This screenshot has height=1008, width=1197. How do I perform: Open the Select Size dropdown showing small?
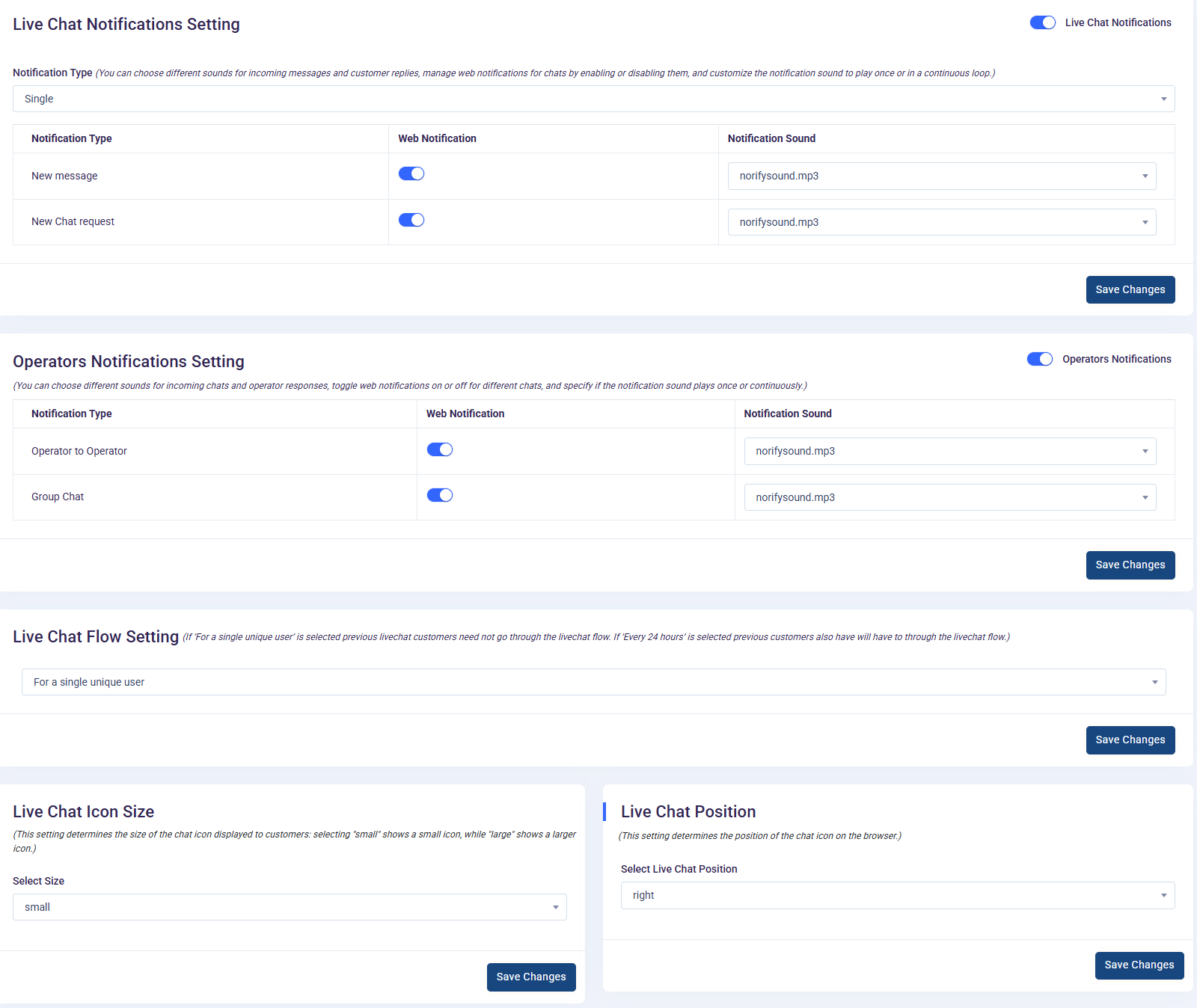(x=290, y=907)
